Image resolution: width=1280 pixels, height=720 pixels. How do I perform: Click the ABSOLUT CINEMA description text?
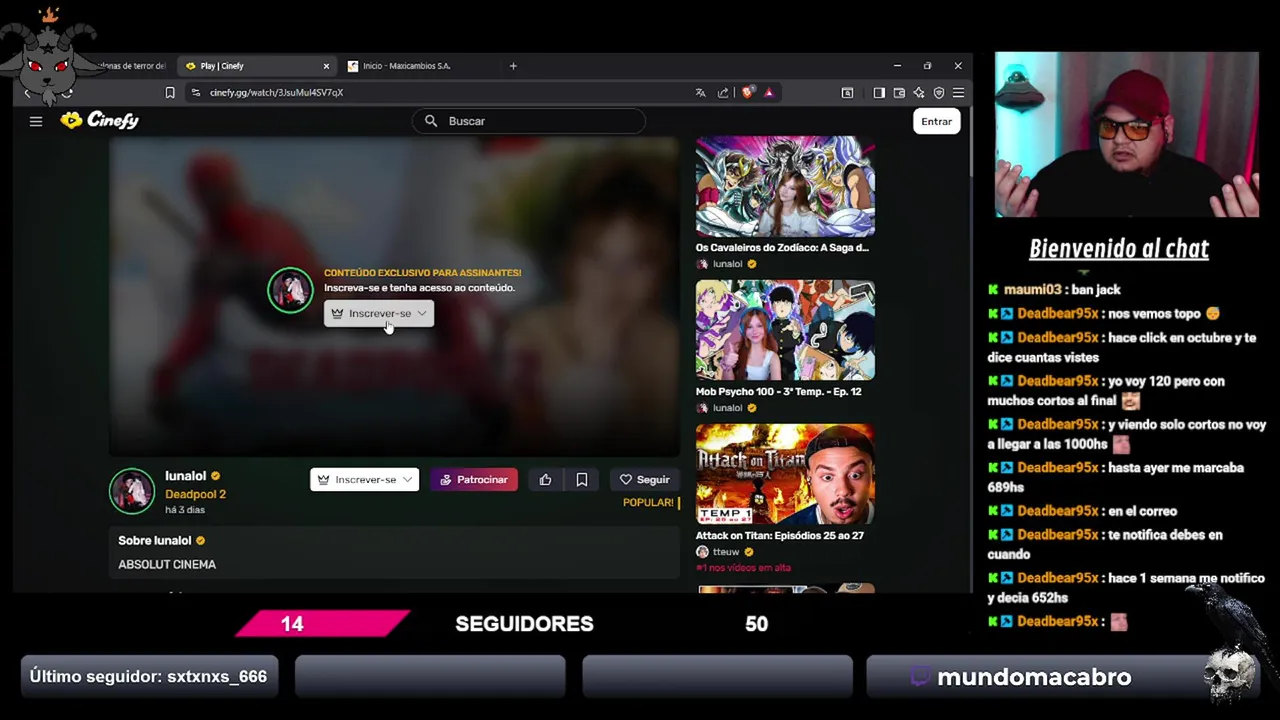167,564
